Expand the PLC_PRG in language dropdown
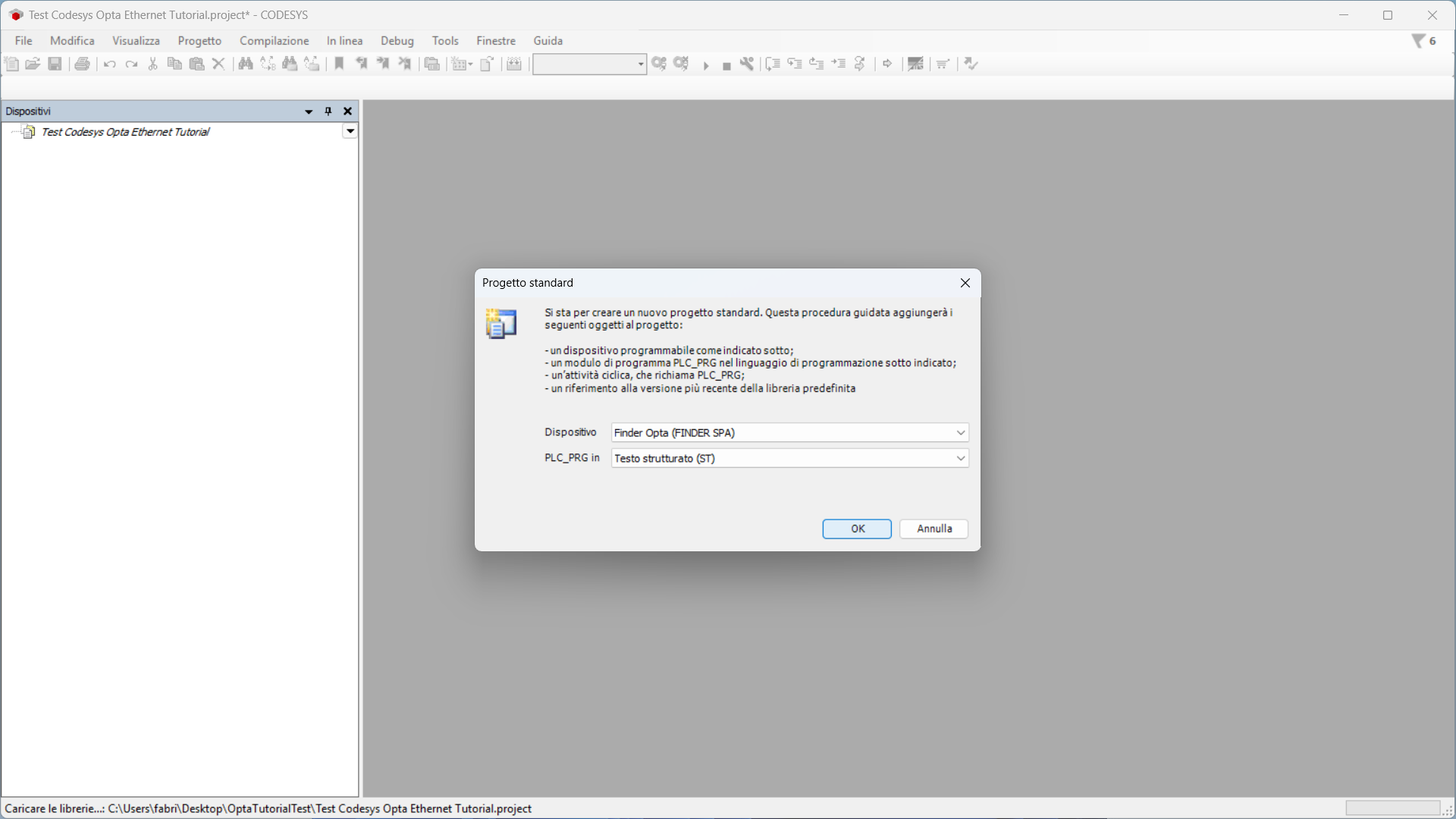Screen dimensions: 1456x819 click(960, 459)
